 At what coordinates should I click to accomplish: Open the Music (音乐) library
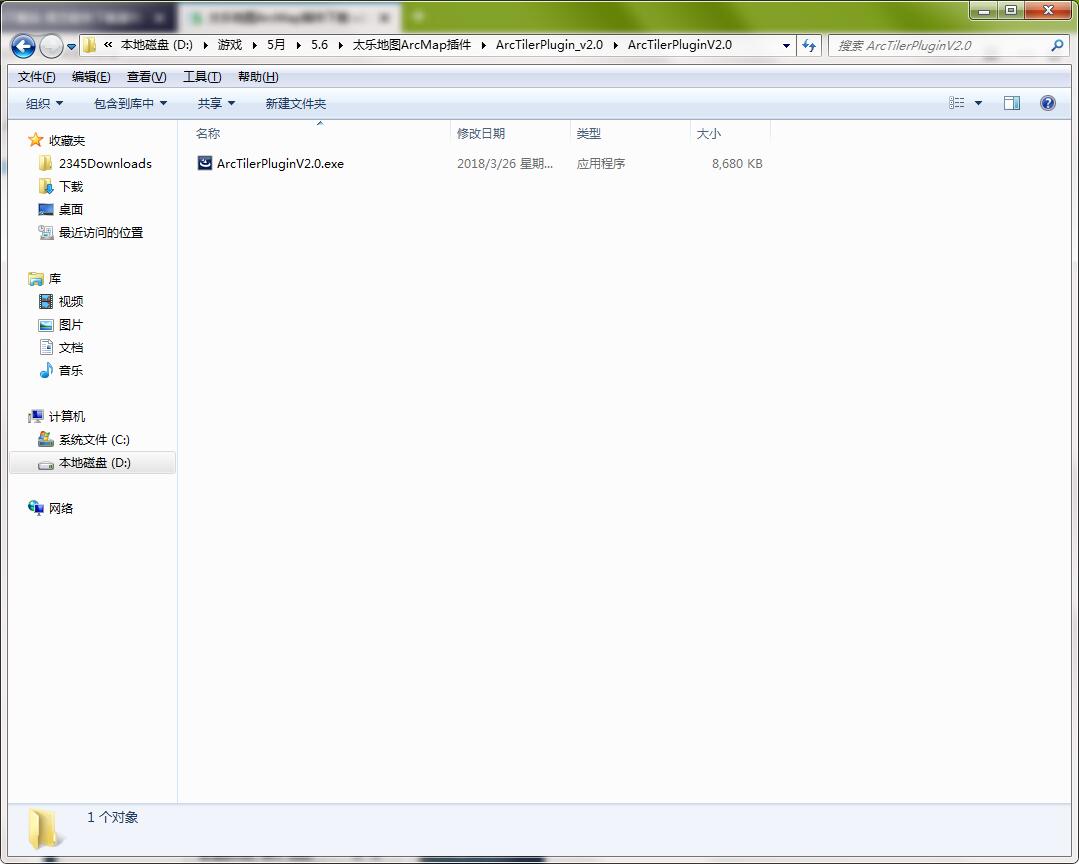(70, 370)
